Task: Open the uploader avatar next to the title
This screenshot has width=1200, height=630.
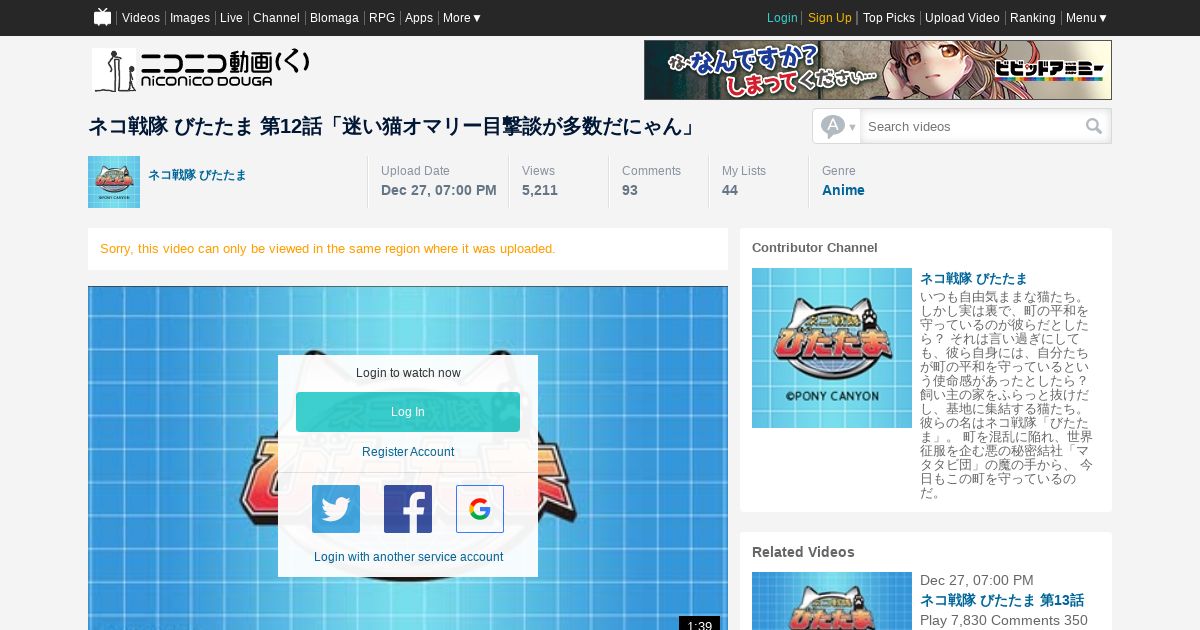Action: tap(114, 182)
